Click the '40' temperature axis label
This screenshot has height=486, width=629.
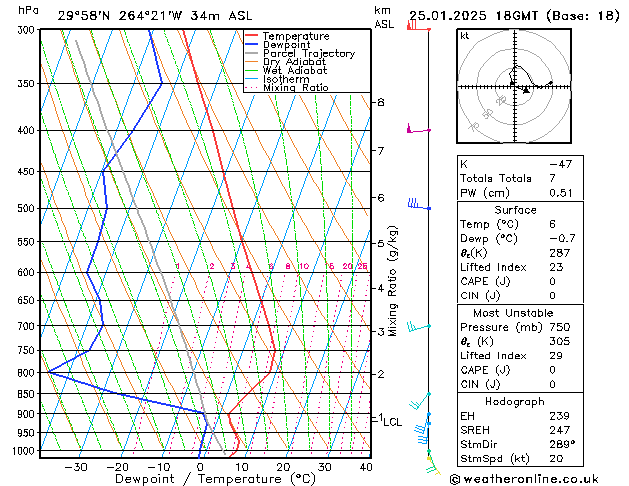366,467
